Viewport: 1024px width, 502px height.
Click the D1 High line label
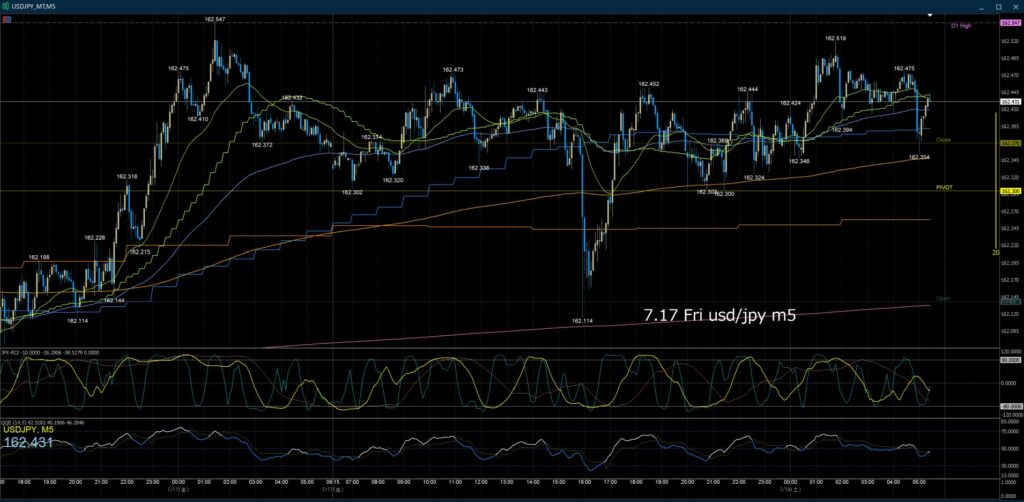[x=961, y=25]
